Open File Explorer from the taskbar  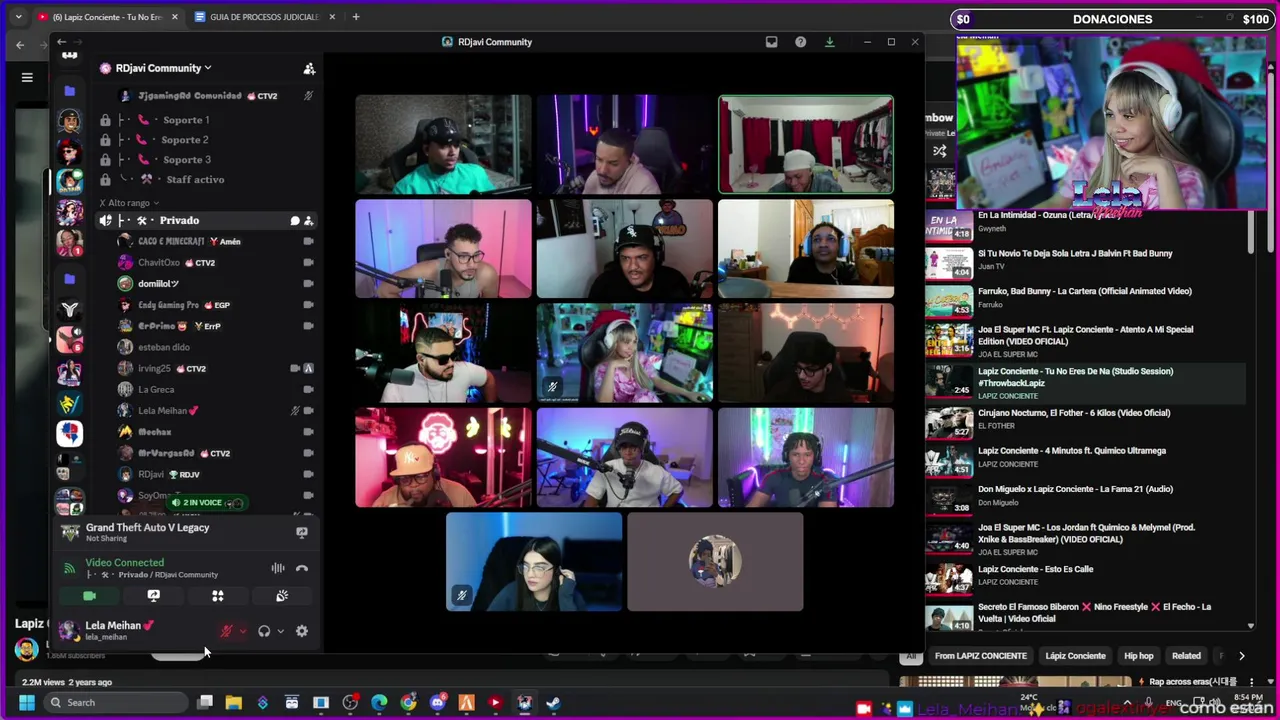(x=233, y=703)
